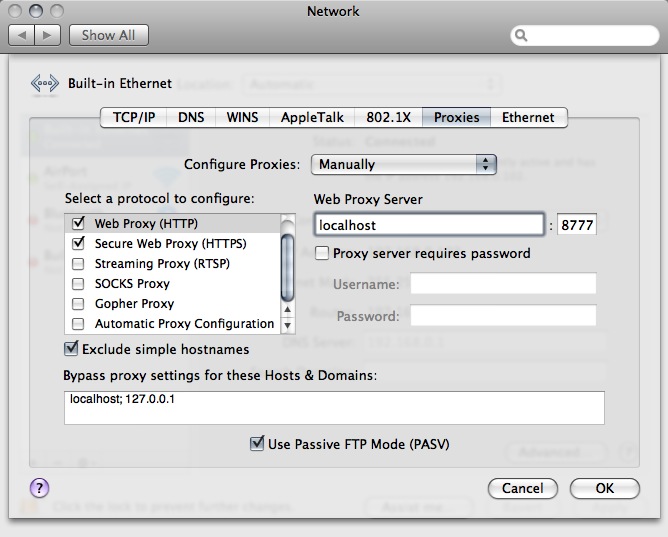The image size is (668, 537).
Task: Click the proxy port field 8777
Action: [577, 224]
